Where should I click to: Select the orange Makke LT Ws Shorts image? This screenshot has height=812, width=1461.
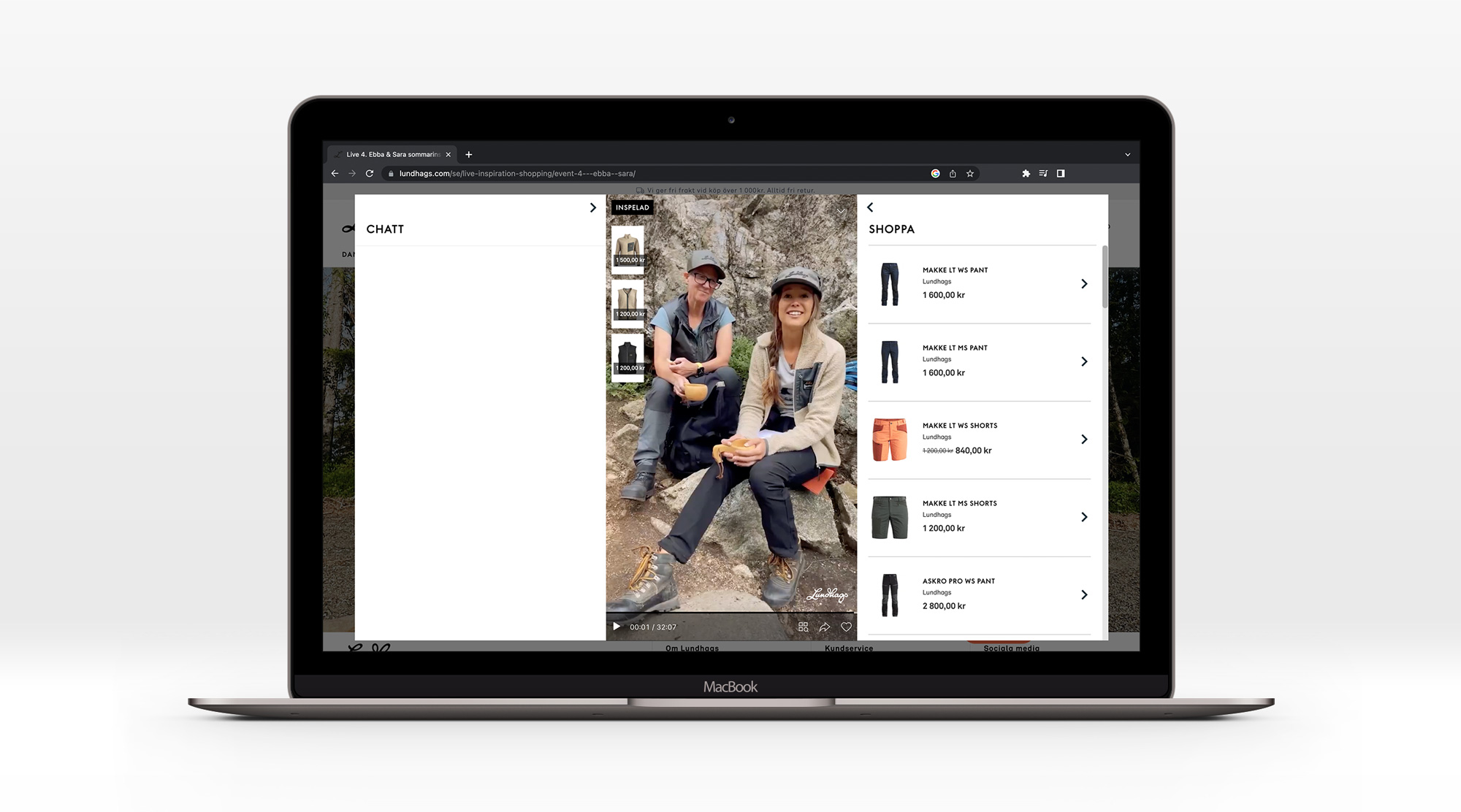tap(890, 440)
